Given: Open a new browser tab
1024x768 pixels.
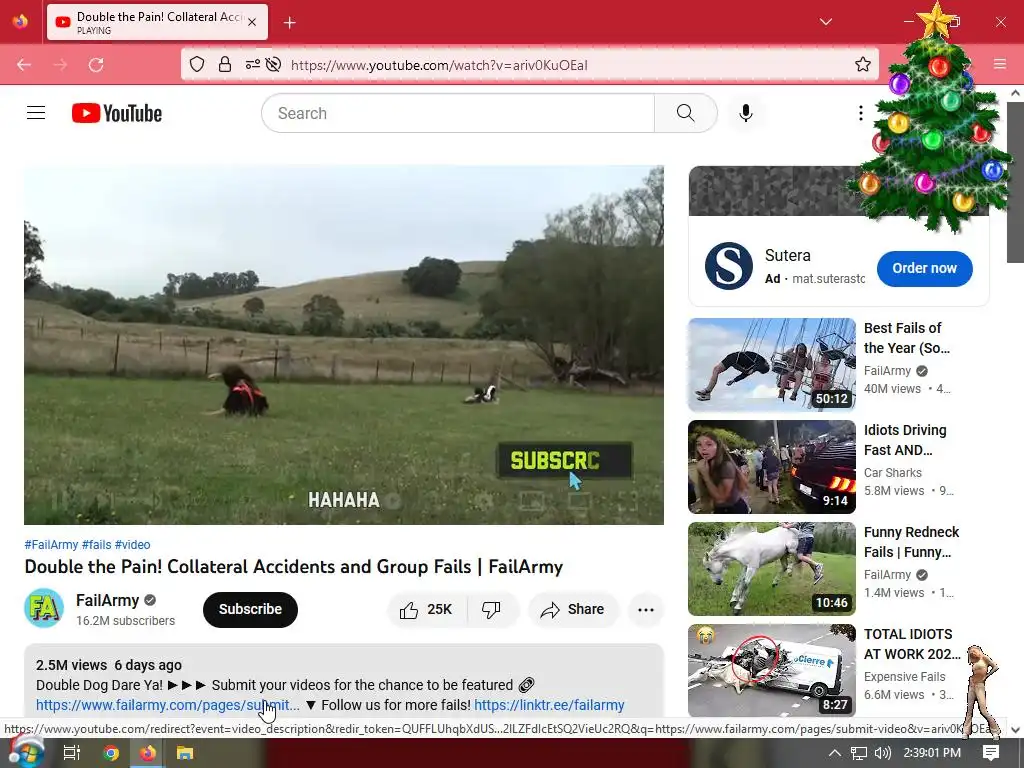Looking at the screenshot, I should click(290, 23).
